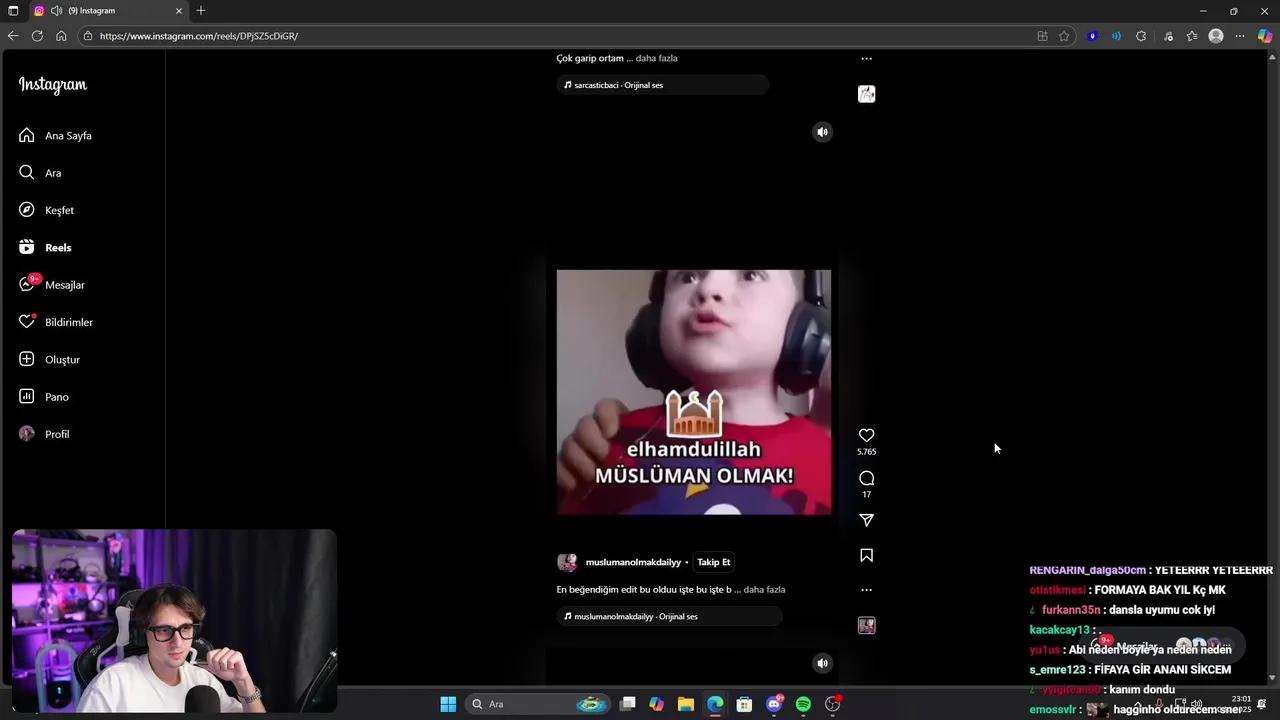Click the browser address bar URL

tap(199, 36)
